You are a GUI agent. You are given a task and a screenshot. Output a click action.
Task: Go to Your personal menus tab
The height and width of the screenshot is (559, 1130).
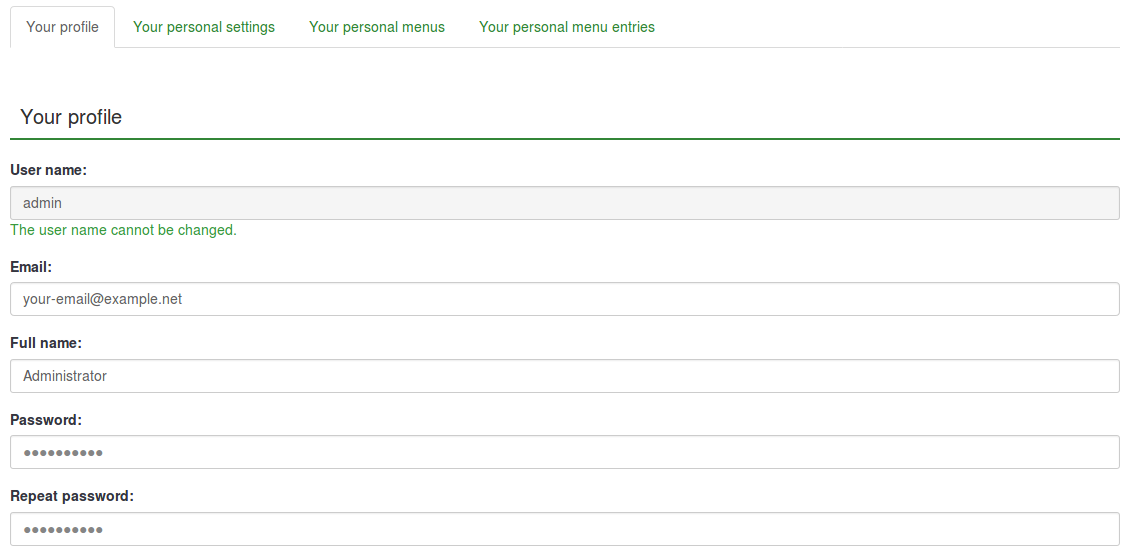(x=377, y=27)
